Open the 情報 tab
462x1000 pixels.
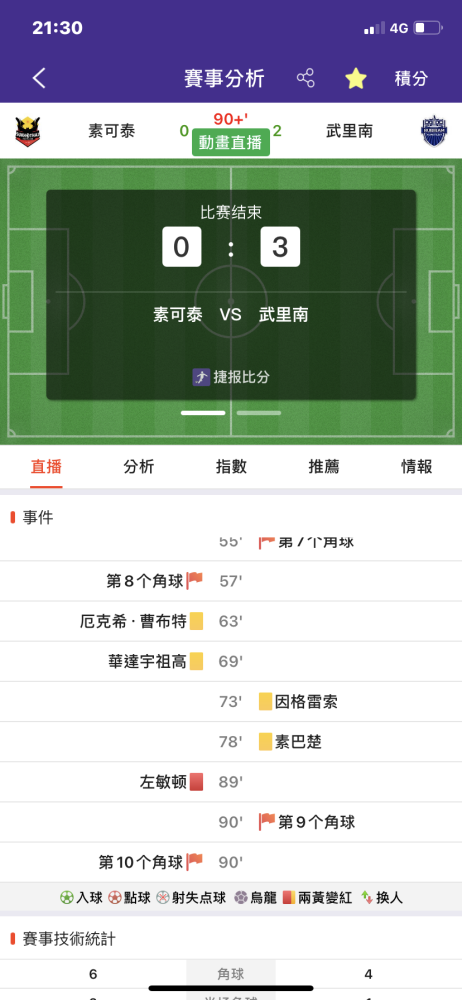416,466
